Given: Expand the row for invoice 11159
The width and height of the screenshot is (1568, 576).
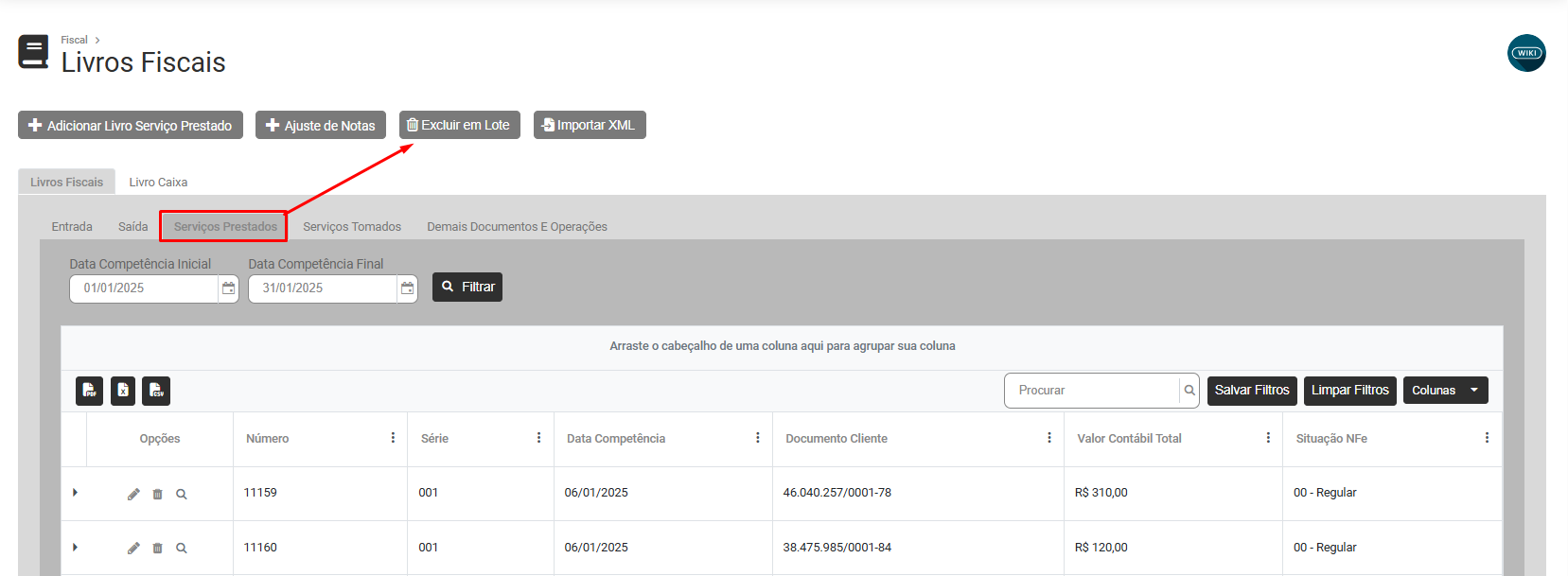Looking at the screenshot, I should click(x=75, y=493).
